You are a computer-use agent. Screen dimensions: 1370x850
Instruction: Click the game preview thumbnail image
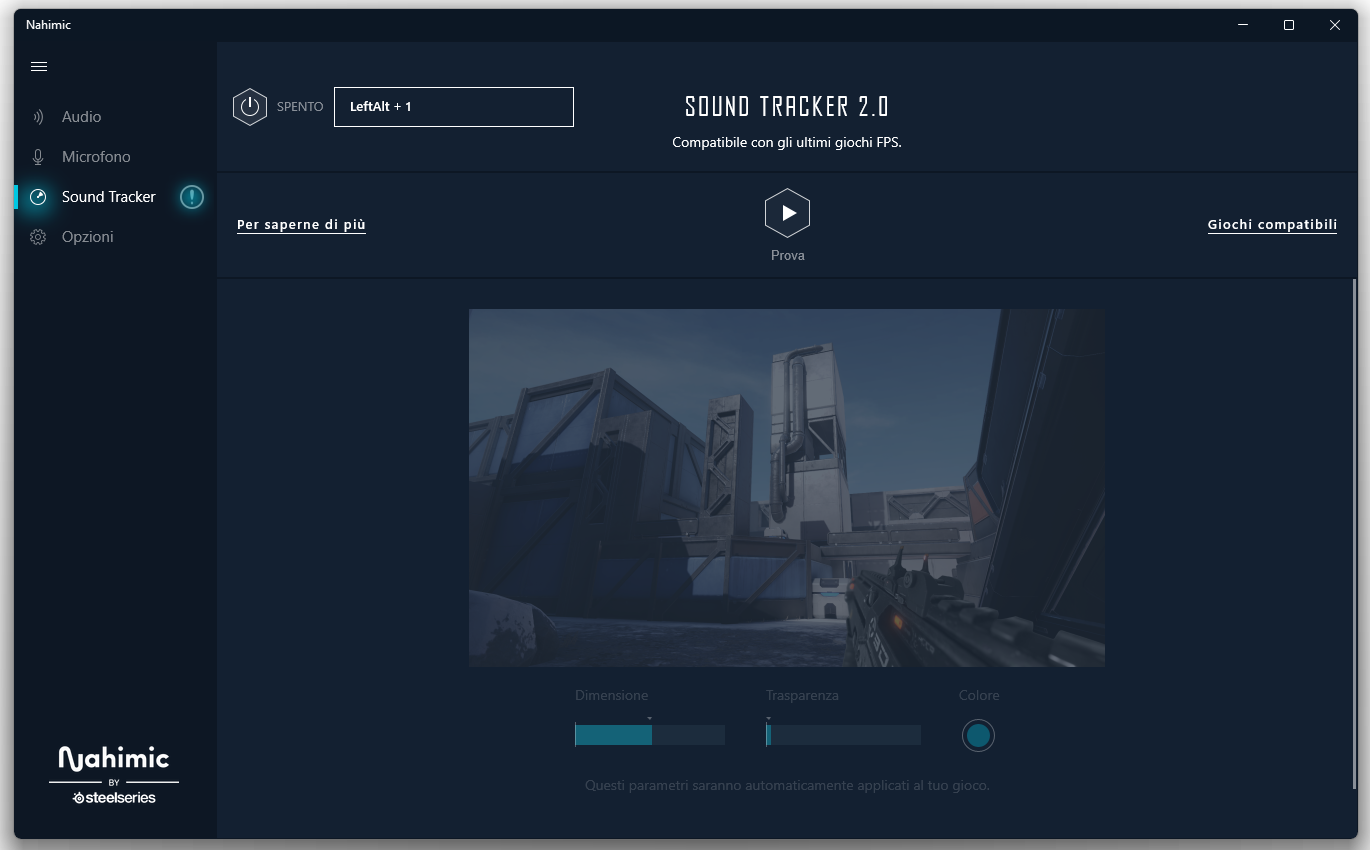787,488
